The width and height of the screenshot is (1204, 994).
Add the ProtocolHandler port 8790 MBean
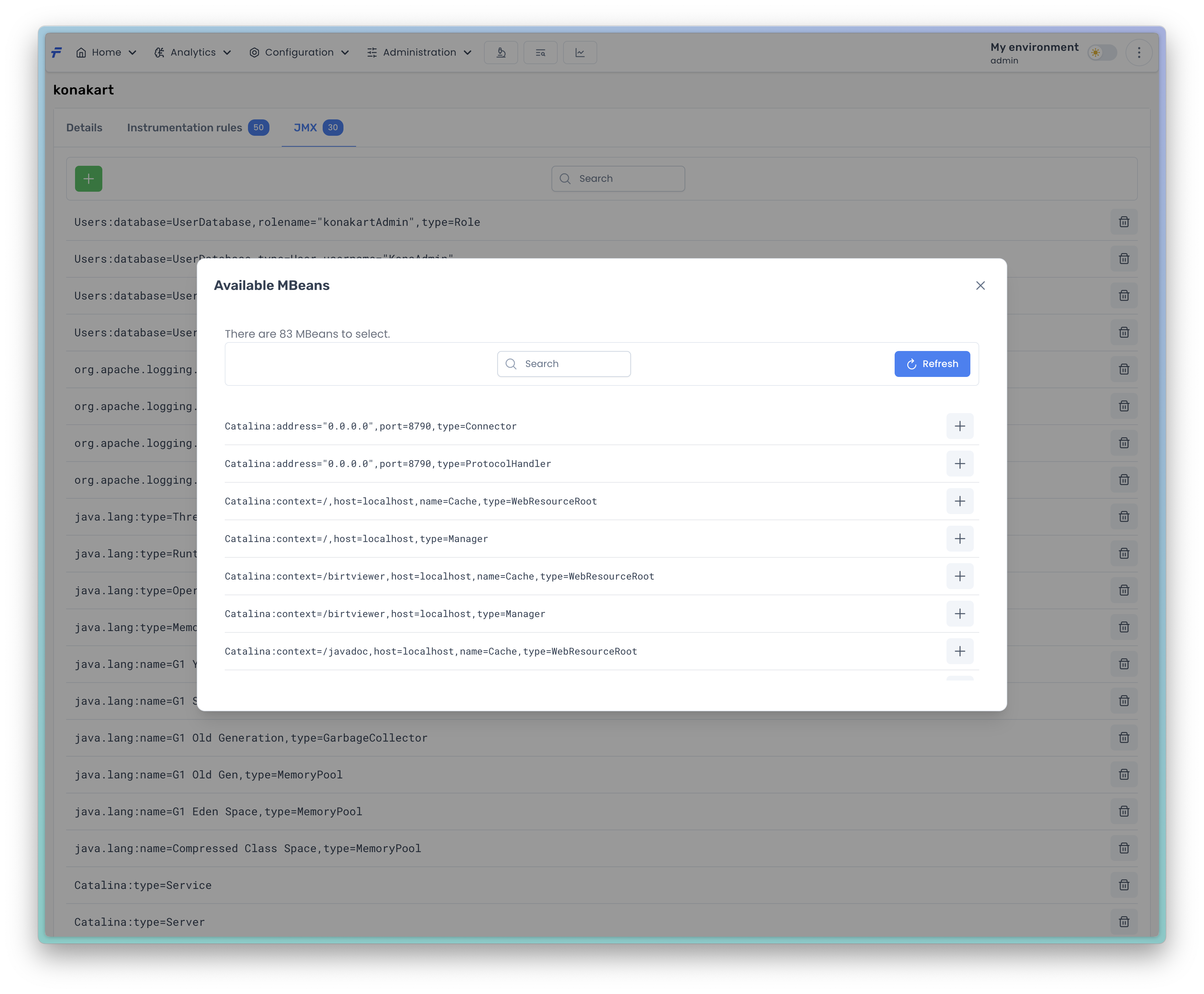pos(959,464)
